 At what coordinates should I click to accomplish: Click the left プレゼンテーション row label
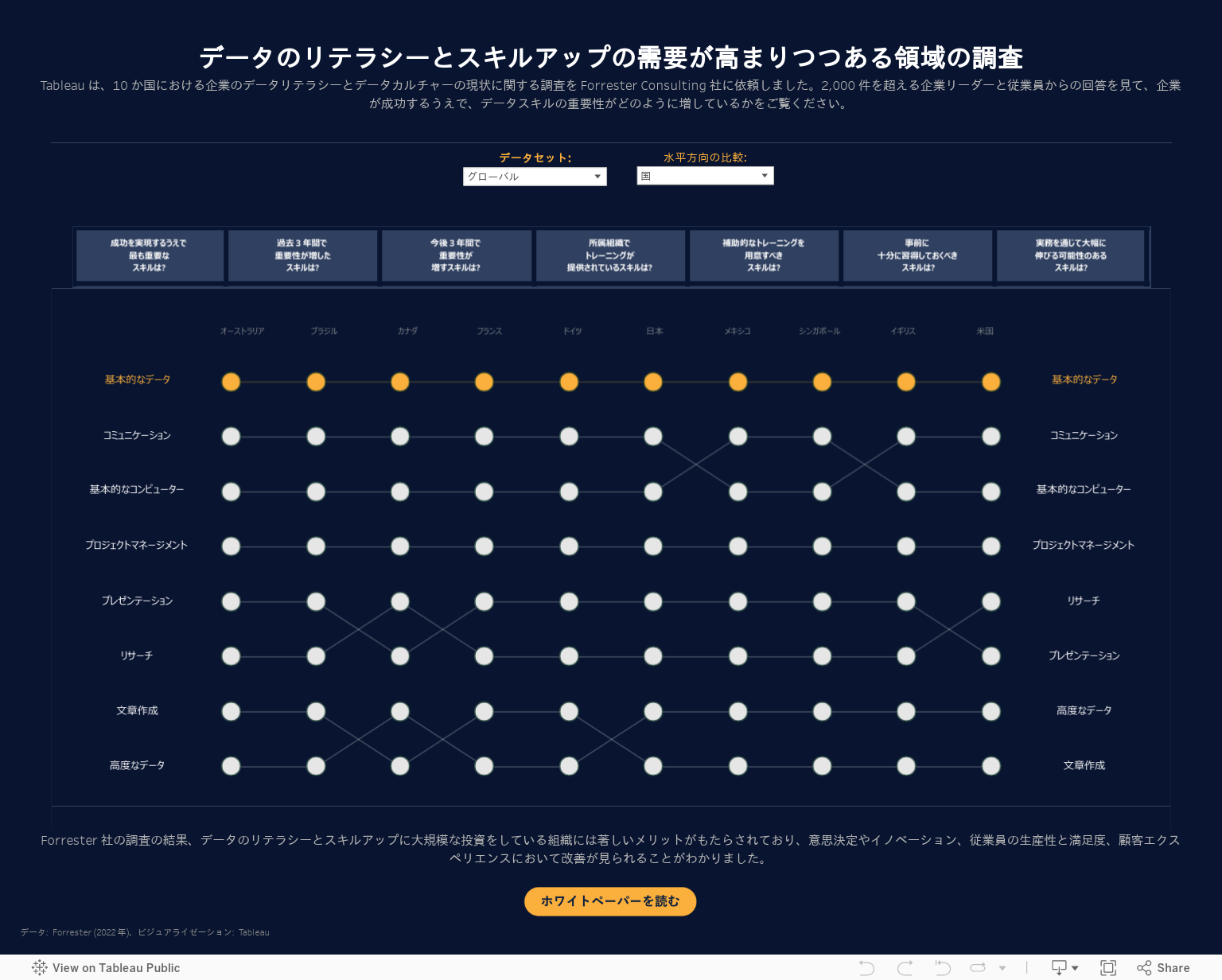click(137, 601)
